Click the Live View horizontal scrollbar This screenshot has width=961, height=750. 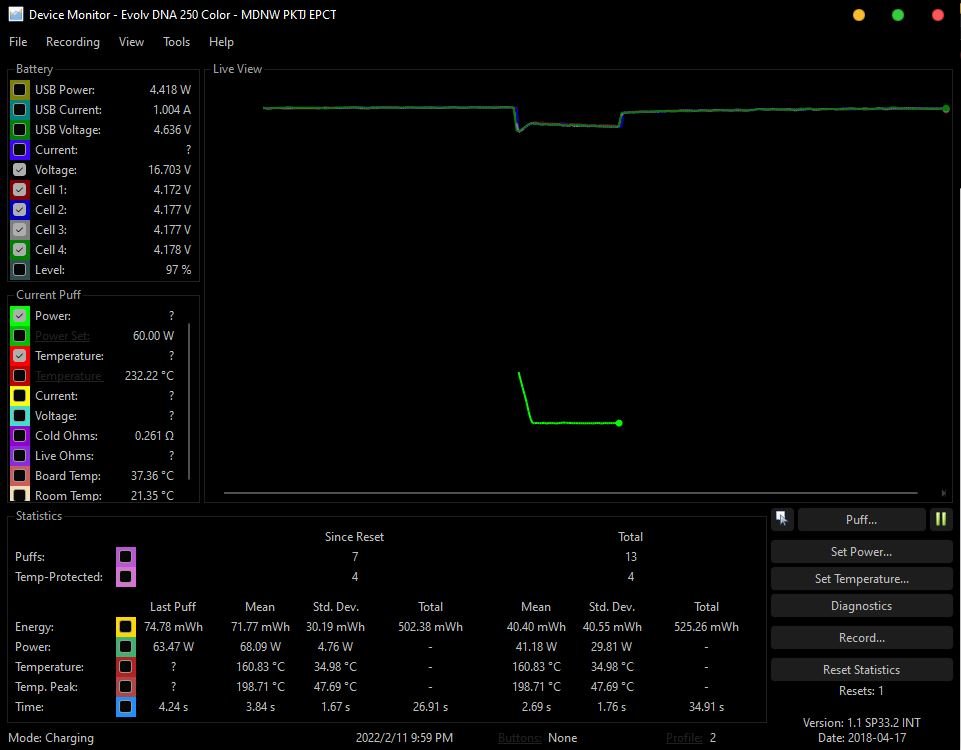pos(570,492)
